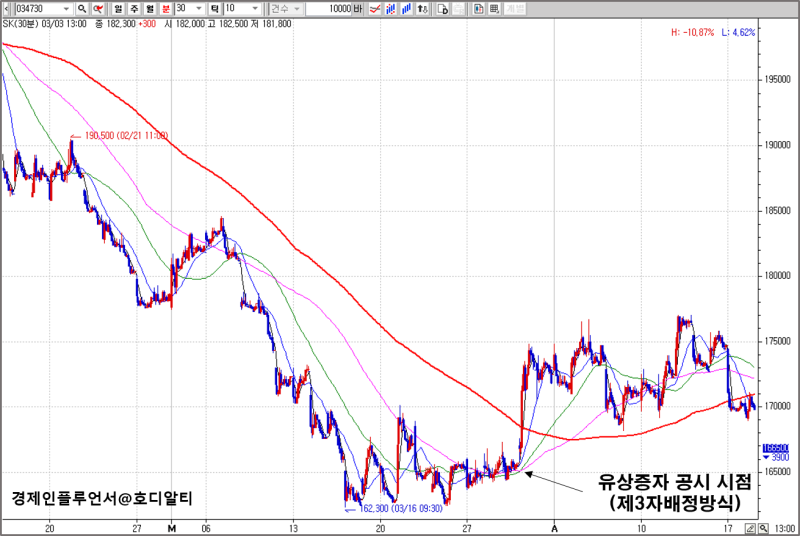Viewport: 800px width, 536px height.
Task: Switch to monthly (월) chart period
Action: (x=149, y=9)
